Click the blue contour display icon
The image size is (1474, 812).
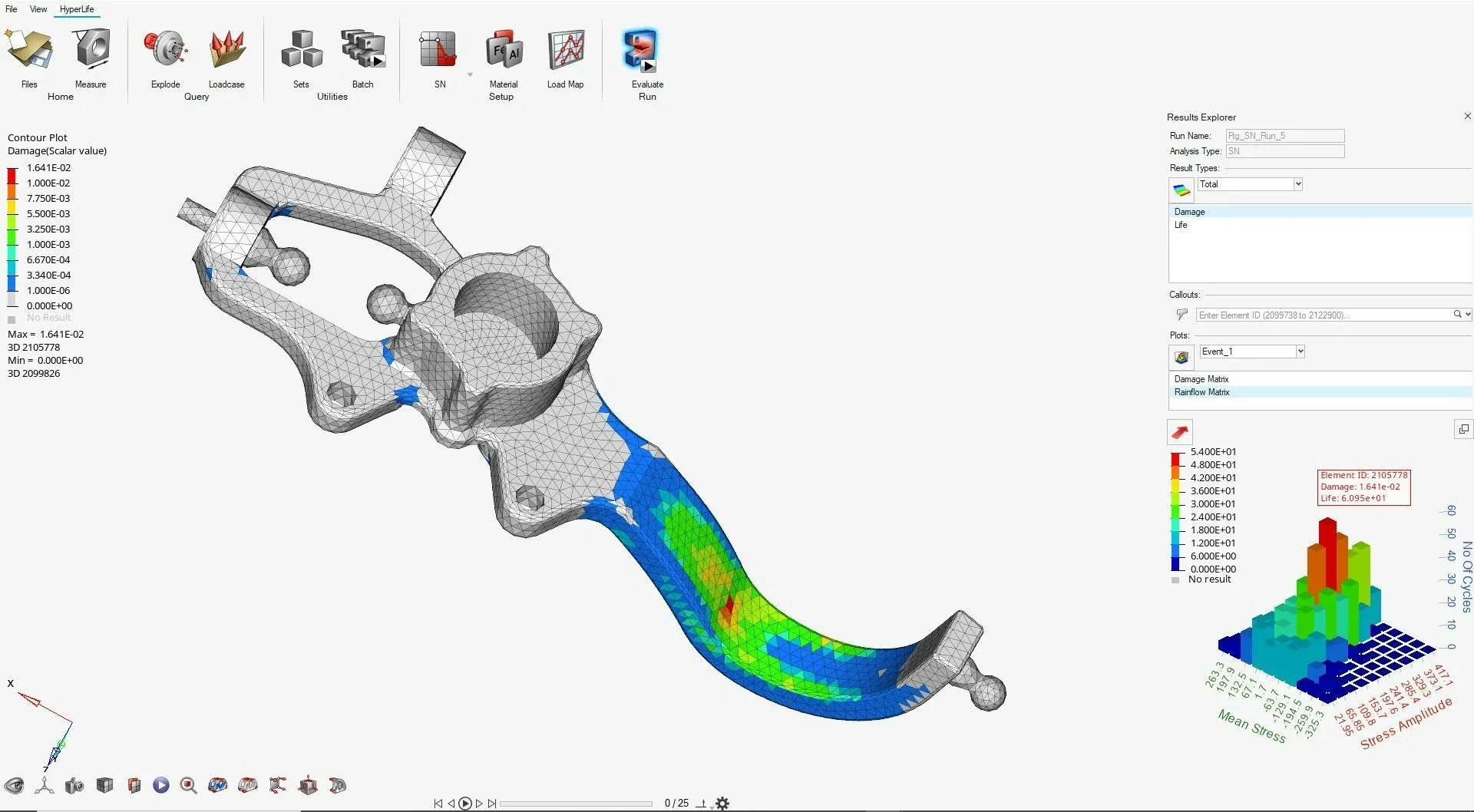[x=218, y=785]
